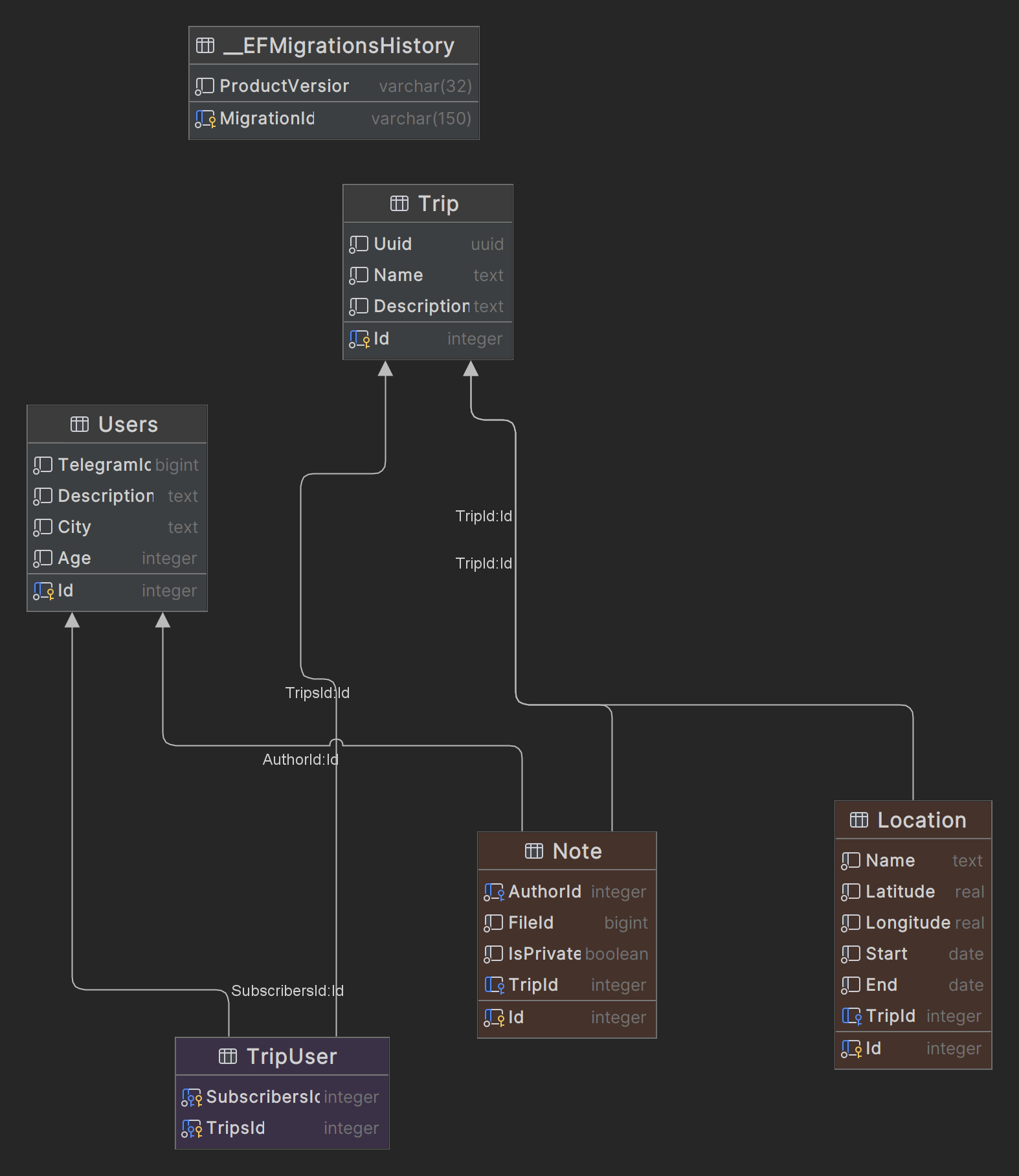Click the real type of Latitude

click(970, 892)
